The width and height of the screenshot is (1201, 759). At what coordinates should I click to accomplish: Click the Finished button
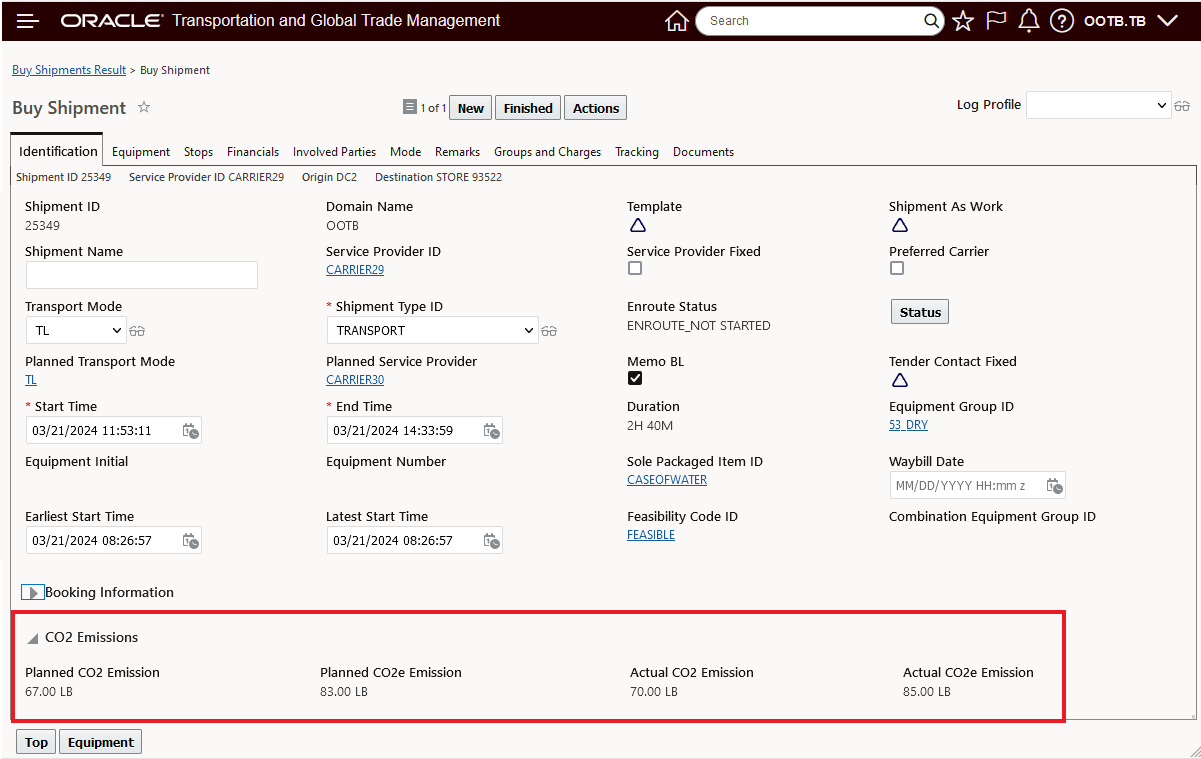pos(528,108)
